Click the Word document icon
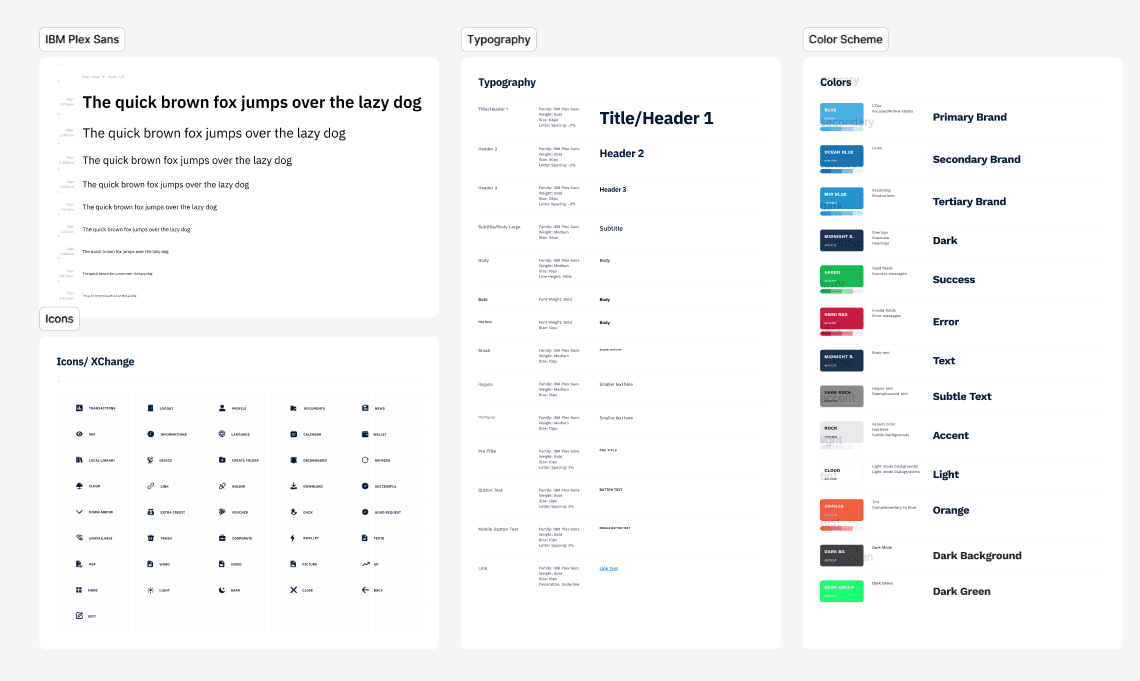 click(x=150, y=564)
